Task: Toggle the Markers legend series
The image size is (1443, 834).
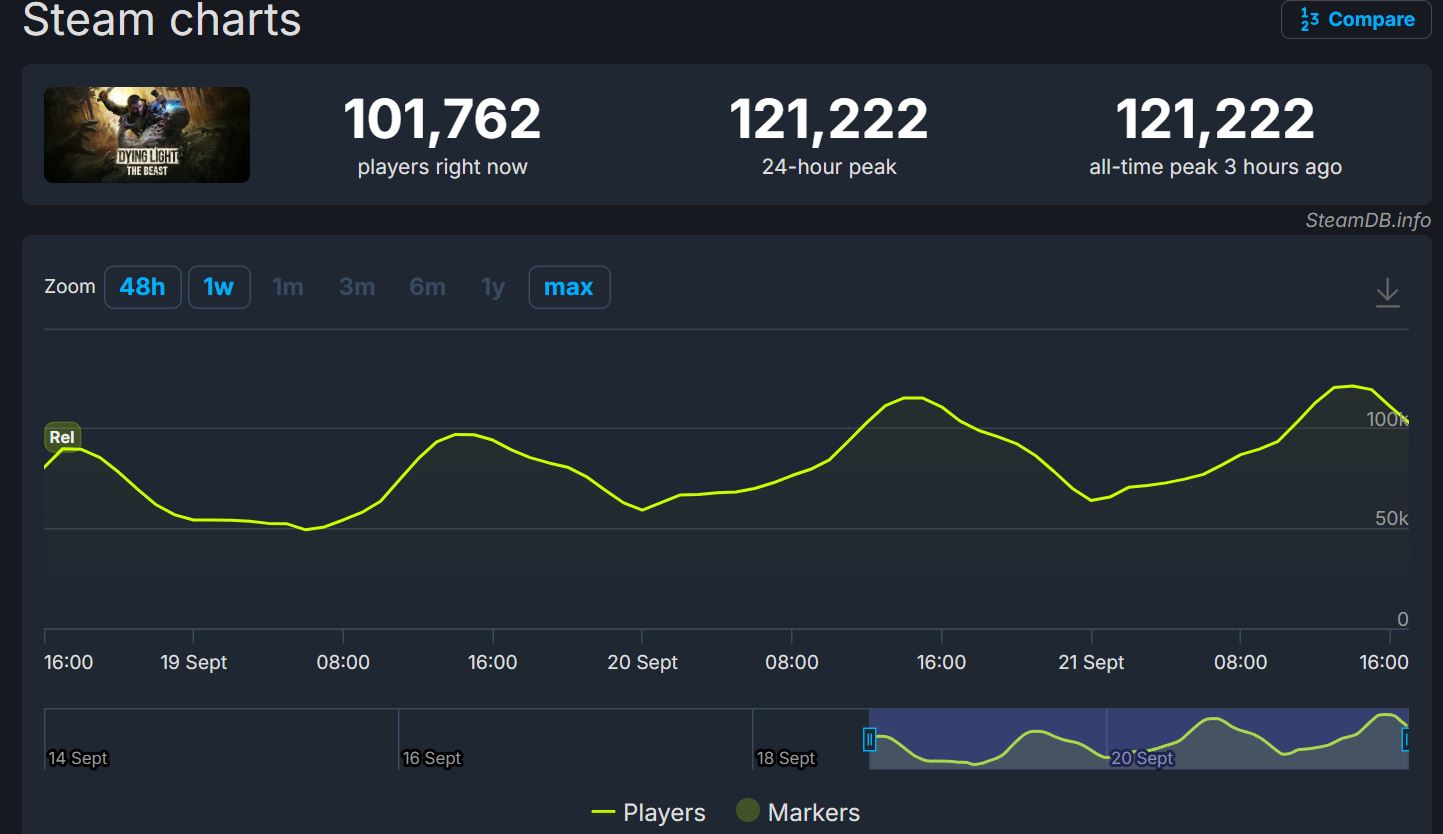Action: point(798,812)
